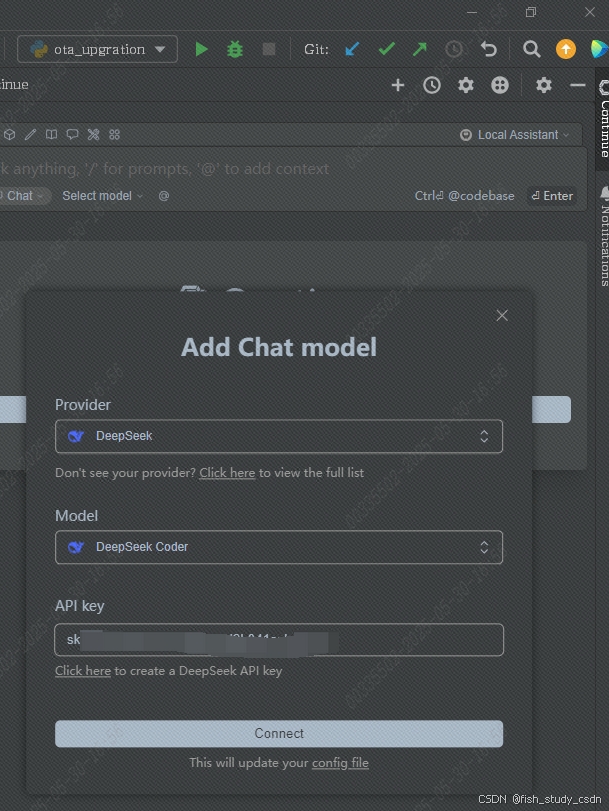Open Continue side tab

click(x=604, y=119)
